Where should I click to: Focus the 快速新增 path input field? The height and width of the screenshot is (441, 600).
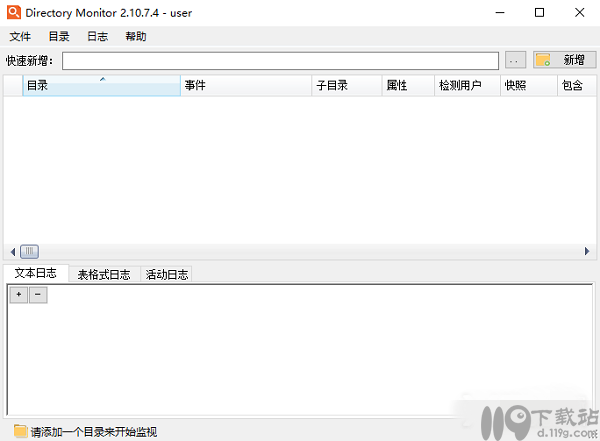pyautogui.click(x=280, y=61)
